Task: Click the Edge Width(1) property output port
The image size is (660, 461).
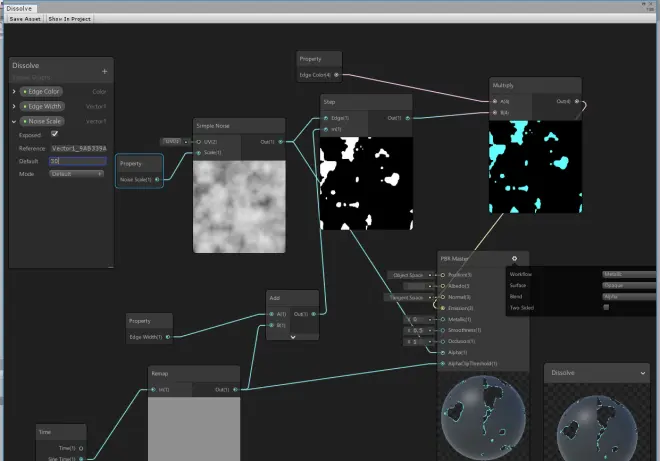Action: 168,337
